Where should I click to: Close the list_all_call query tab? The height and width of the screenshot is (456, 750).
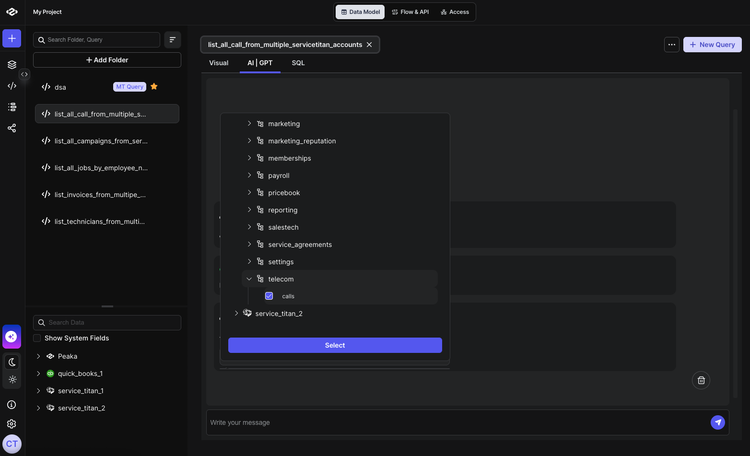[x=369, y=45]
